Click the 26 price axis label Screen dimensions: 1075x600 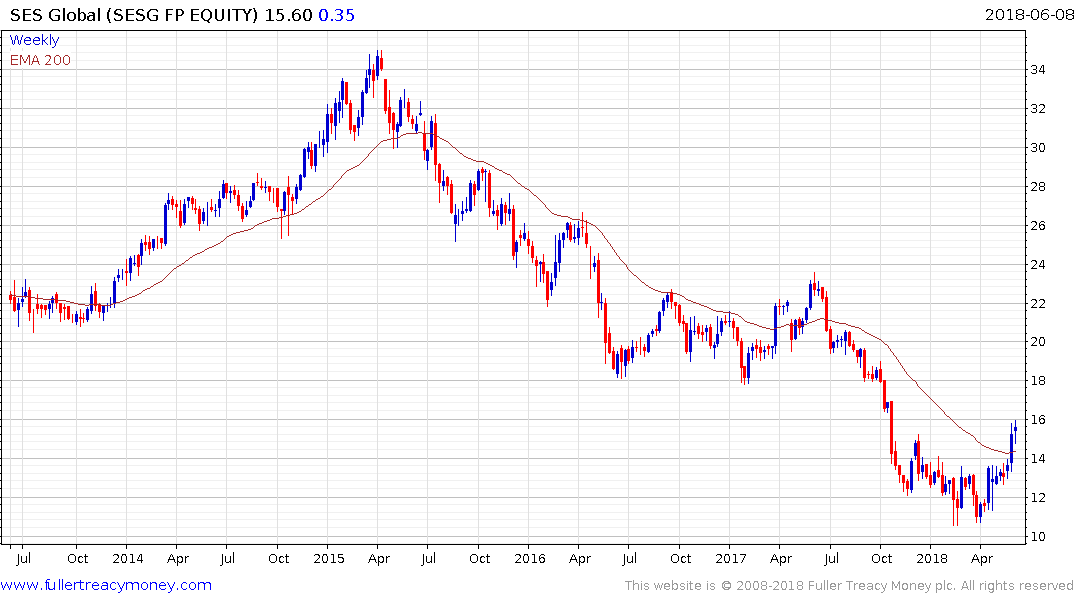tap(1037, 226)
